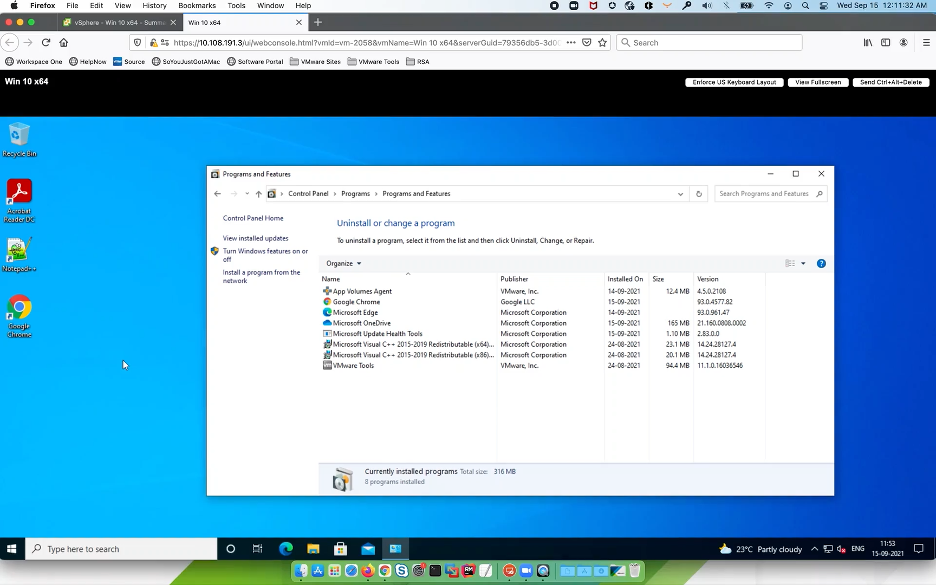Open Acrobat Reader DC desktop icon
This screenshot has width=936, height=586.
(19, 192)
